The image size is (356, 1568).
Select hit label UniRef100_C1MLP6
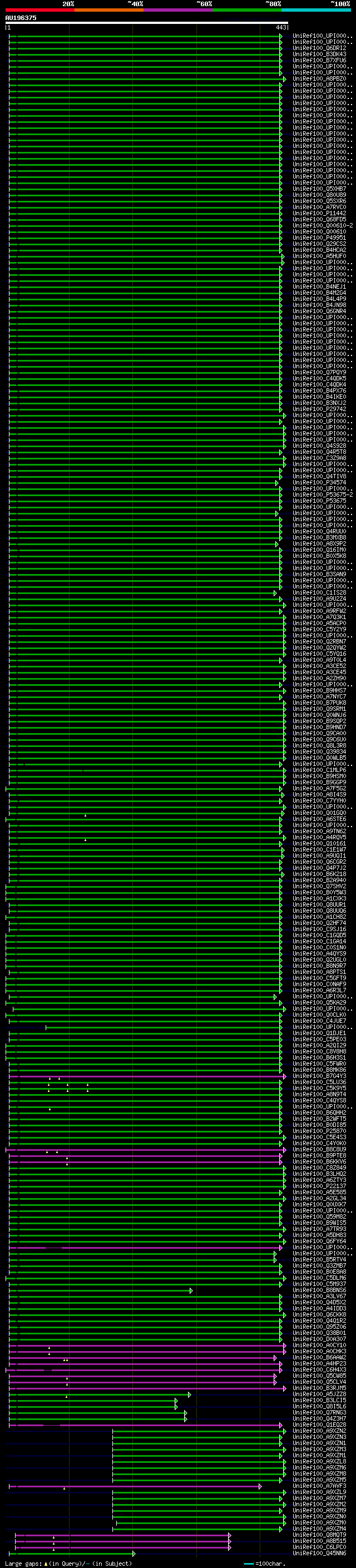(x=319, y=770)
